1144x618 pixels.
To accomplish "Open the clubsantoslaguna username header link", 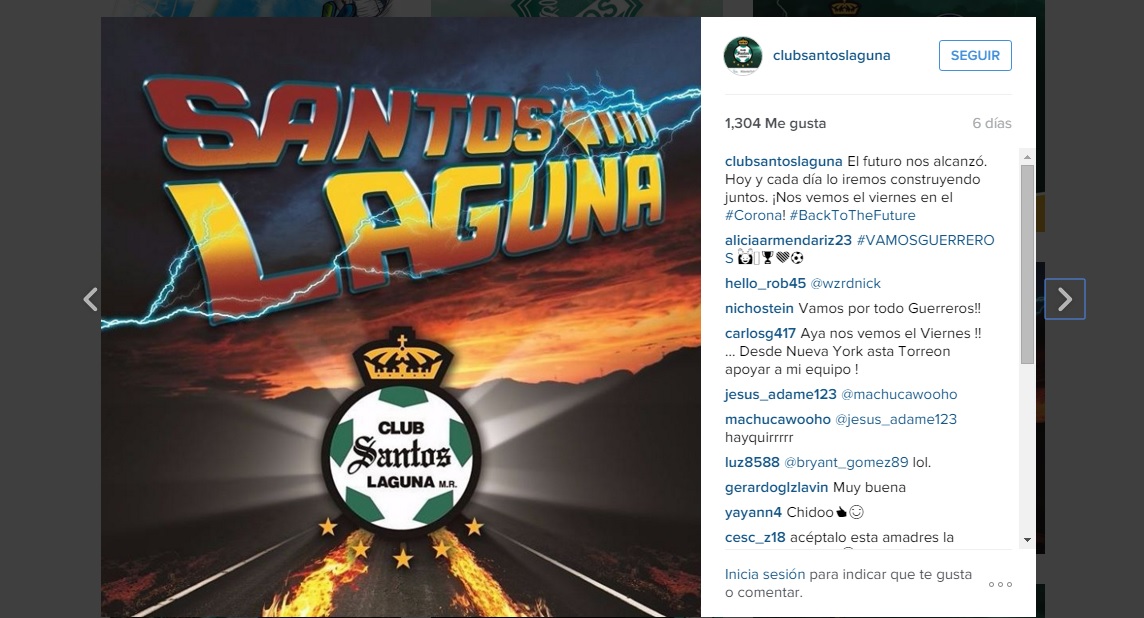I will click(832, 55).
